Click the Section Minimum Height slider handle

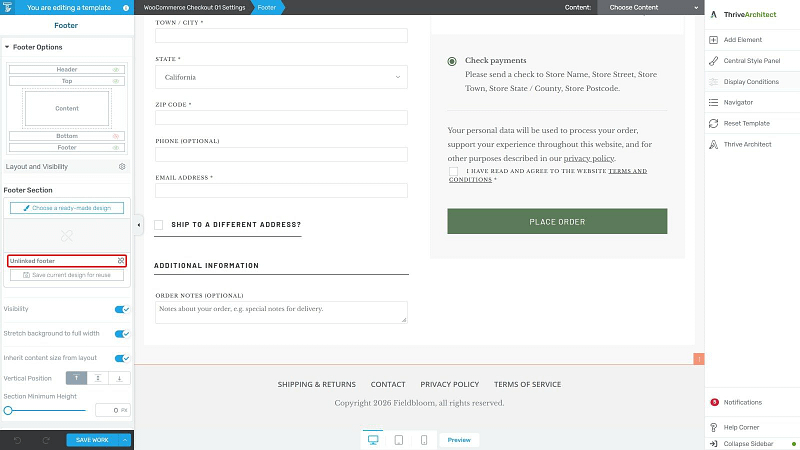click(x=8, y=410)
